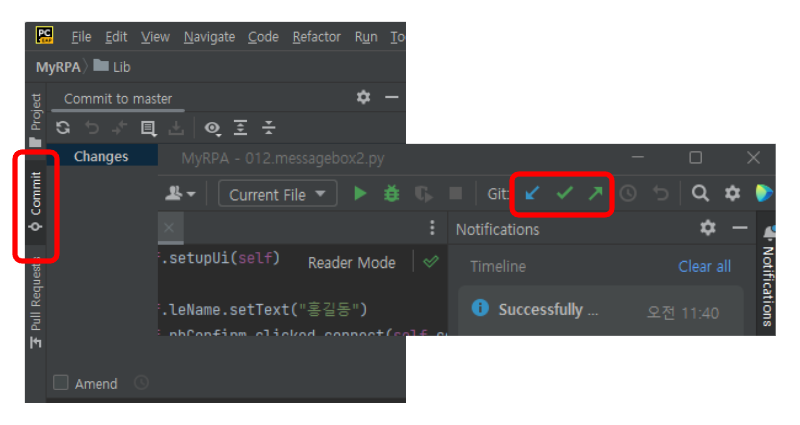The image size is (800, 425).
Task: Click the PyCharm application logo icon
Action: 44,35
